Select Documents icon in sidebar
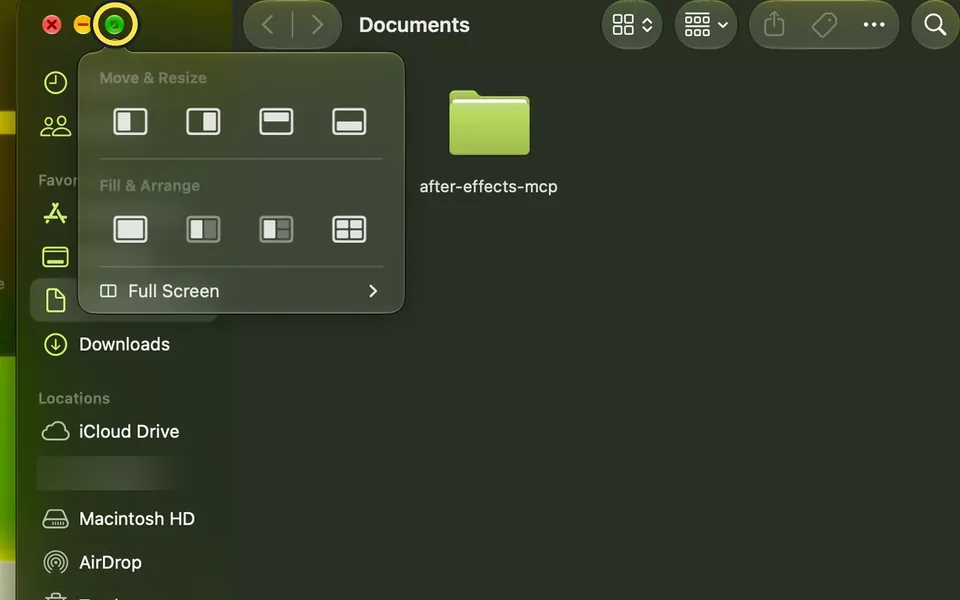 coord(56,301)
